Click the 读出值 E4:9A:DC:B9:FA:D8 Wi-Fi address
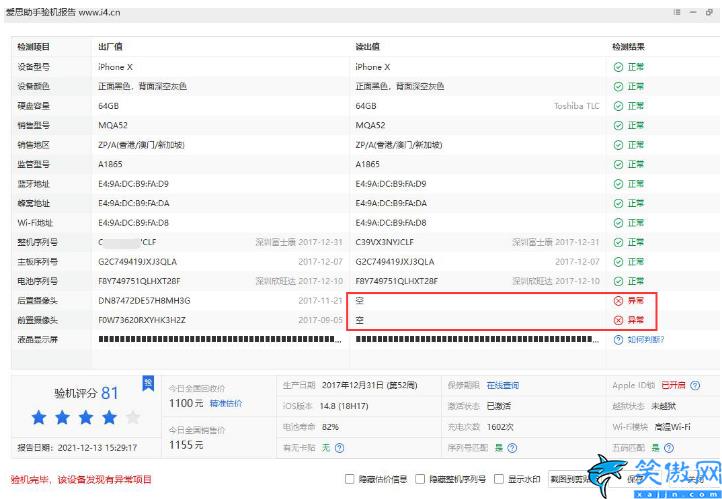The height and width of the screenshot is (499, 722). point(391,223)
